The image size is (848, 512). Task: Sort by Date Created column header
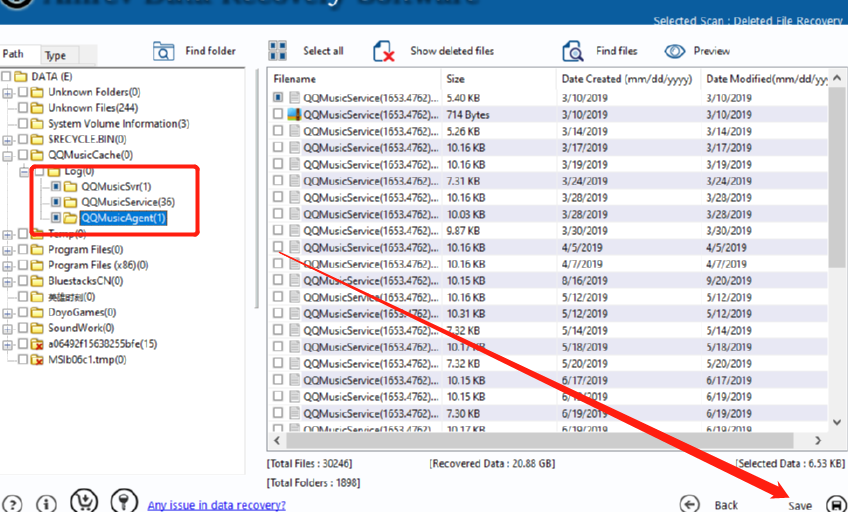628,79
